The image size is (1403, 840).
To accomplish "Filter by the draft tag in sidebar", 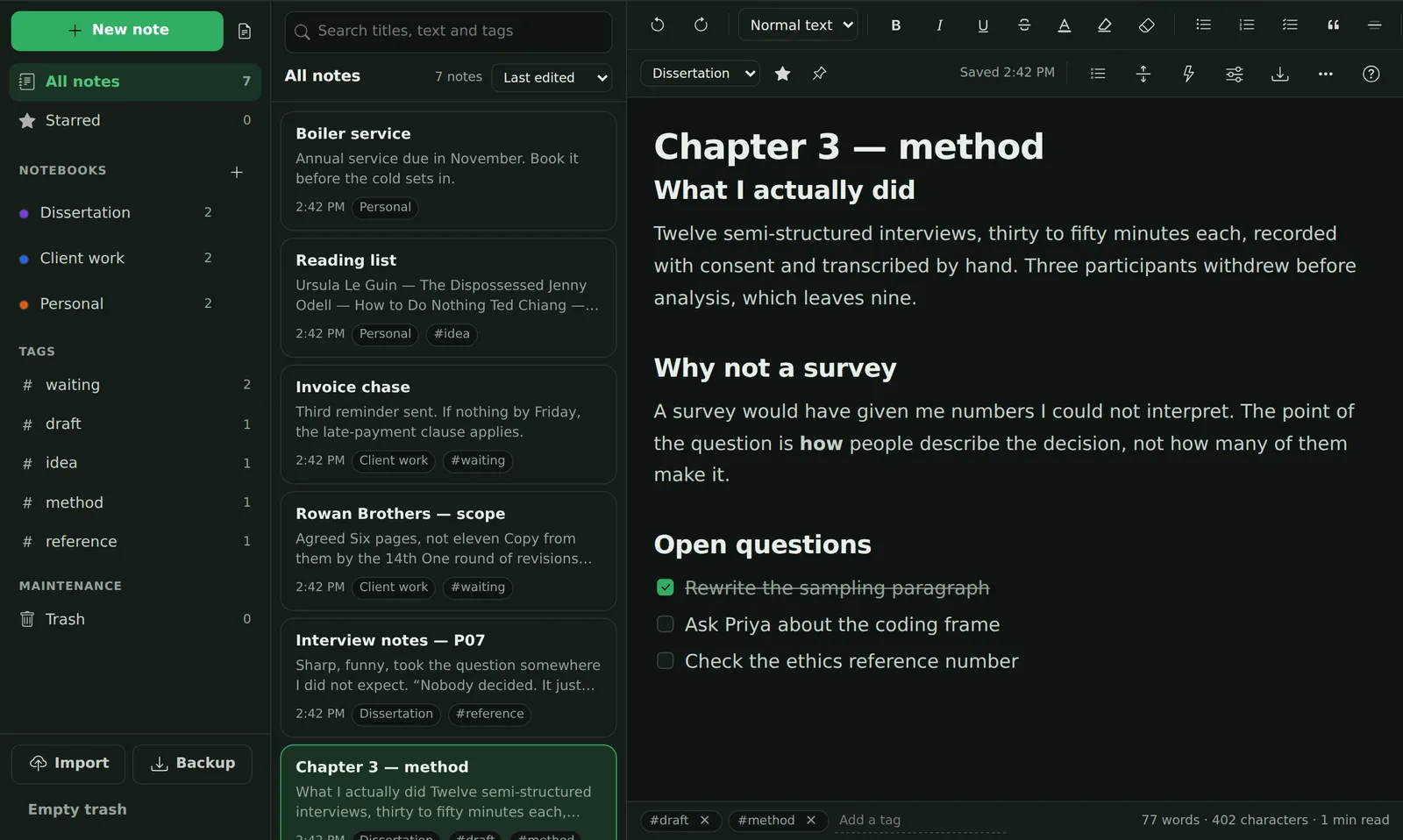I will tap(135, 424).
